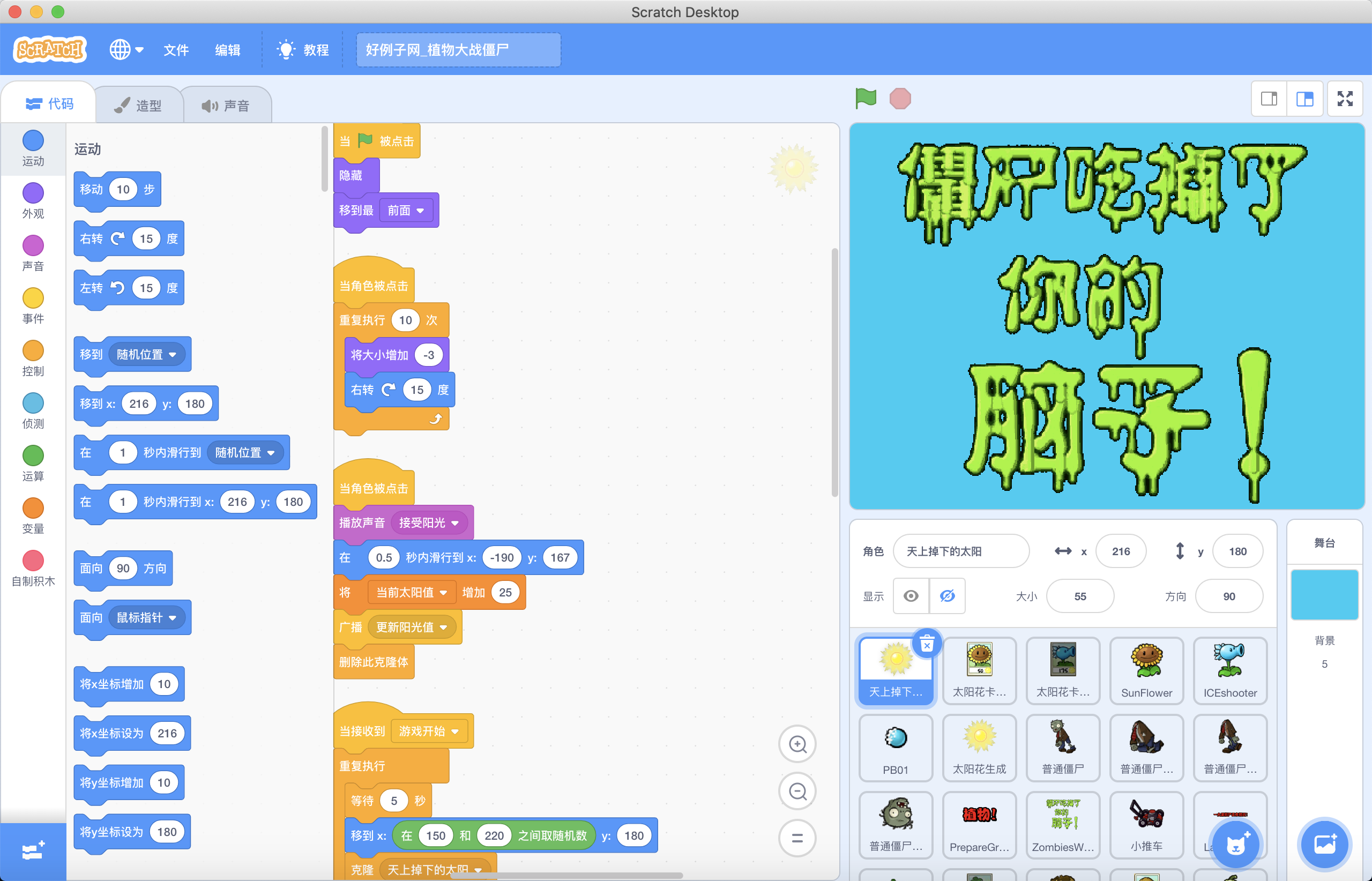Viewport: 1372px width, 881px height.
Task: Zoom out the code workspace
Action: tap(797, 791)
